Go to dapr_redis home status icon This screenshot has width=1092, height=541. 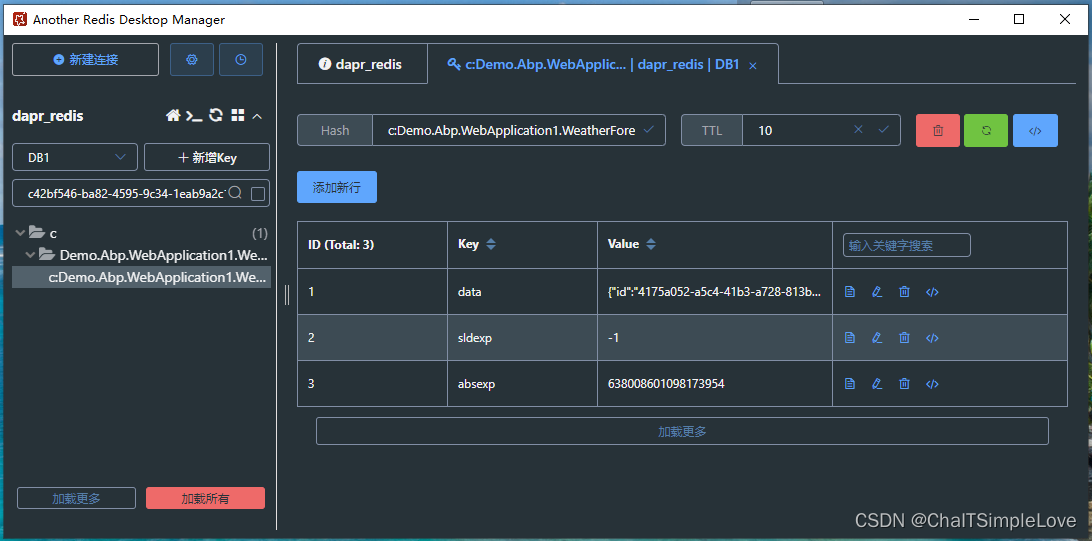[173, 116]
